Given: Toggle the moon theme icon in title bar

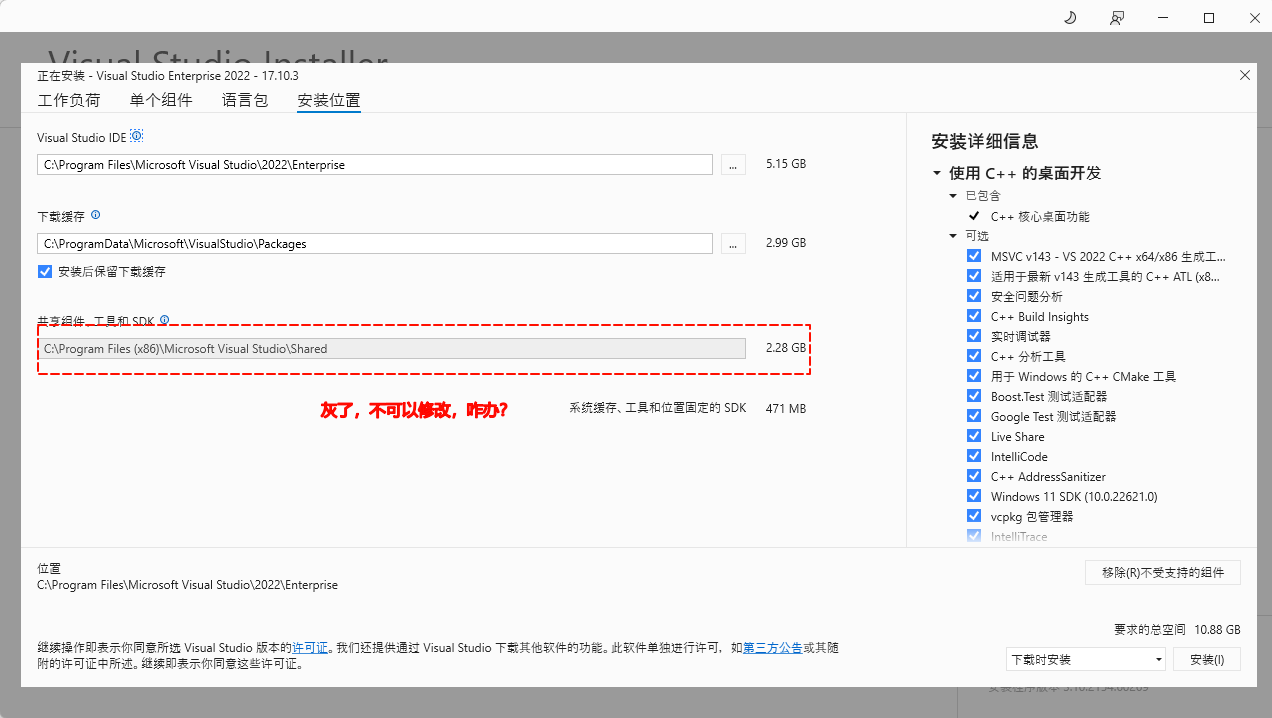Looking at the screenshot, I should click(x=1069, y=18).
